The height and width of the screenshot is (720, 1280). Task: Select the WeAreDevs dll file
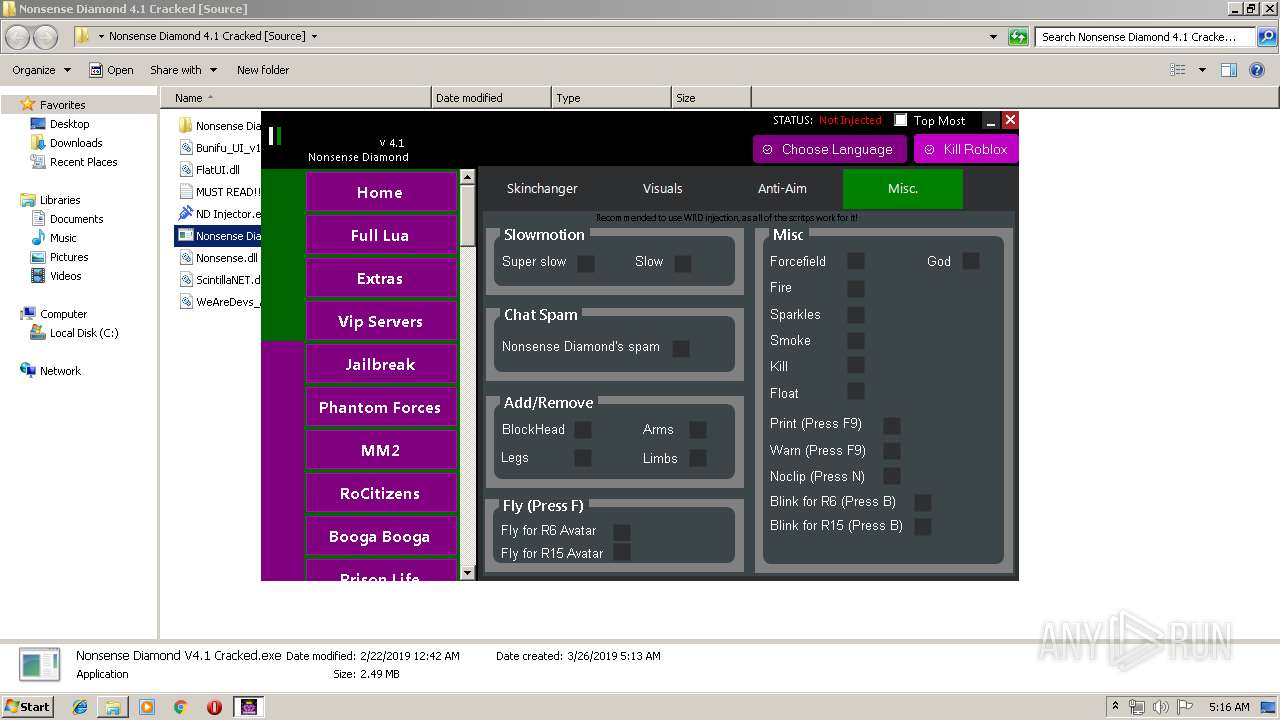[220, 301]
